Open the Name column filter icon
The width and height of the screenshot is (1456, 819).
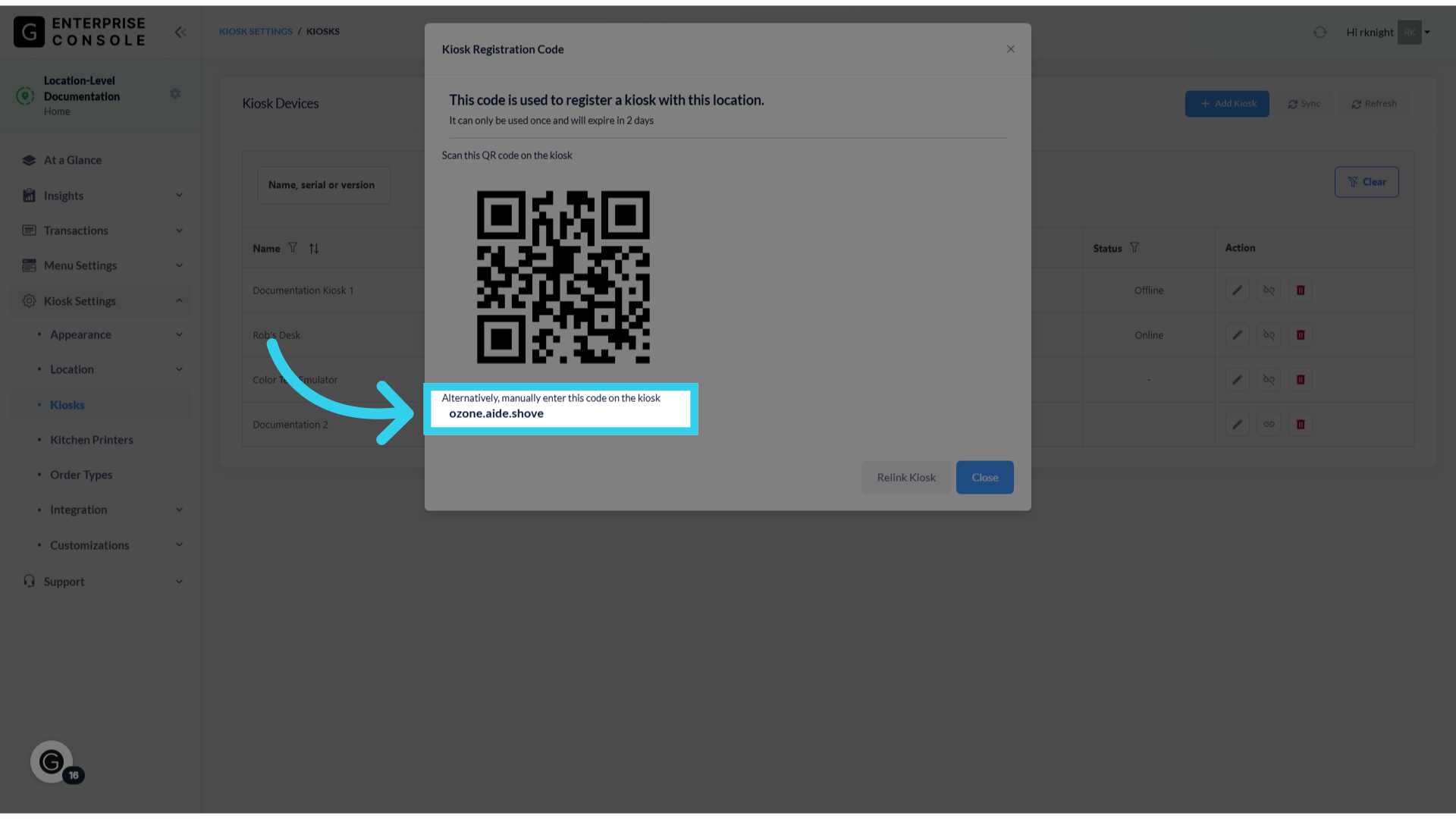point(293,248)
